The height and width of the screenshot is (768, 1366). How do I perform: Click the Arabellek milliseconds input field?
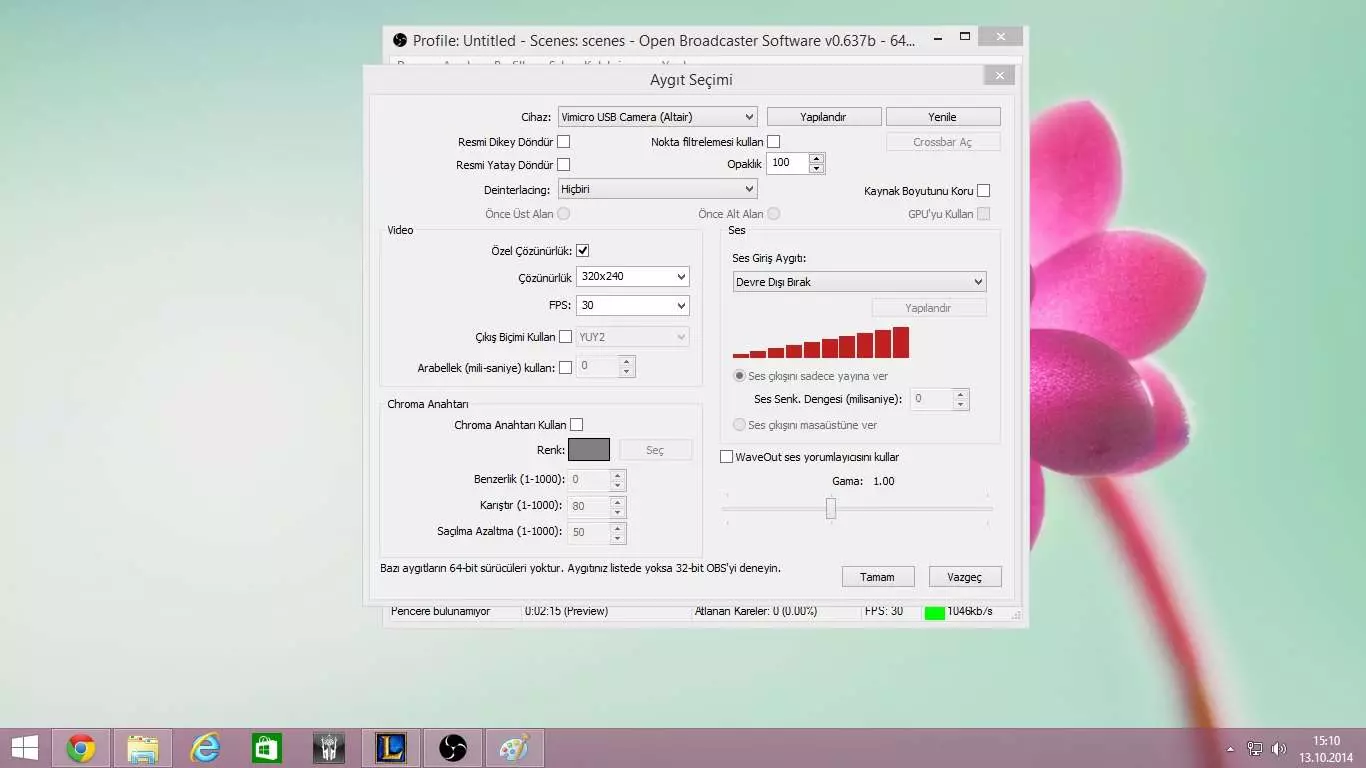[x=598, y=367]
